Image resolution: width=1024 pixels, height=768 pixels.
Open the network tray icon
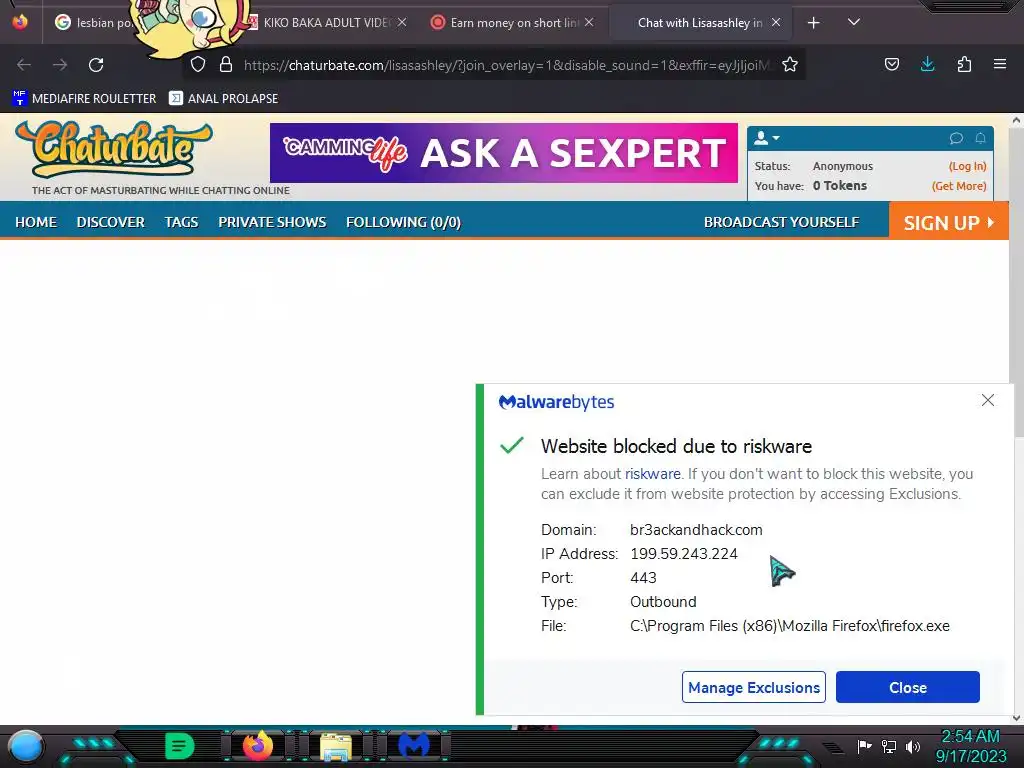pyautogui.click(x=889, y=746)
